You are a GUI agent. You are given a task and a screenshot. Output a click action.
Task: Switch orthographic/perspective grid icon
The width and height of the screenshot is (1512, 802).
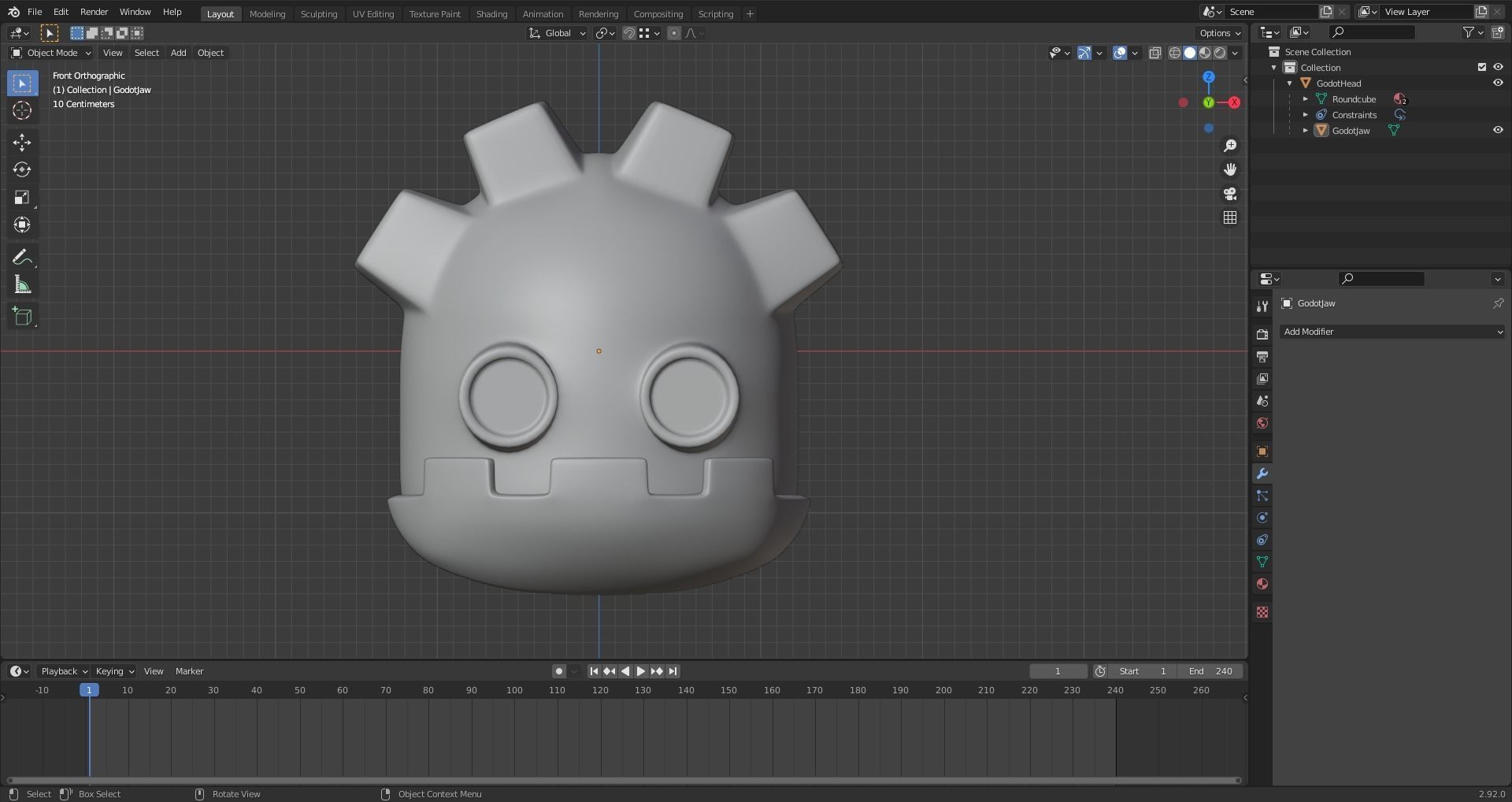click(x=1230, y=217)
